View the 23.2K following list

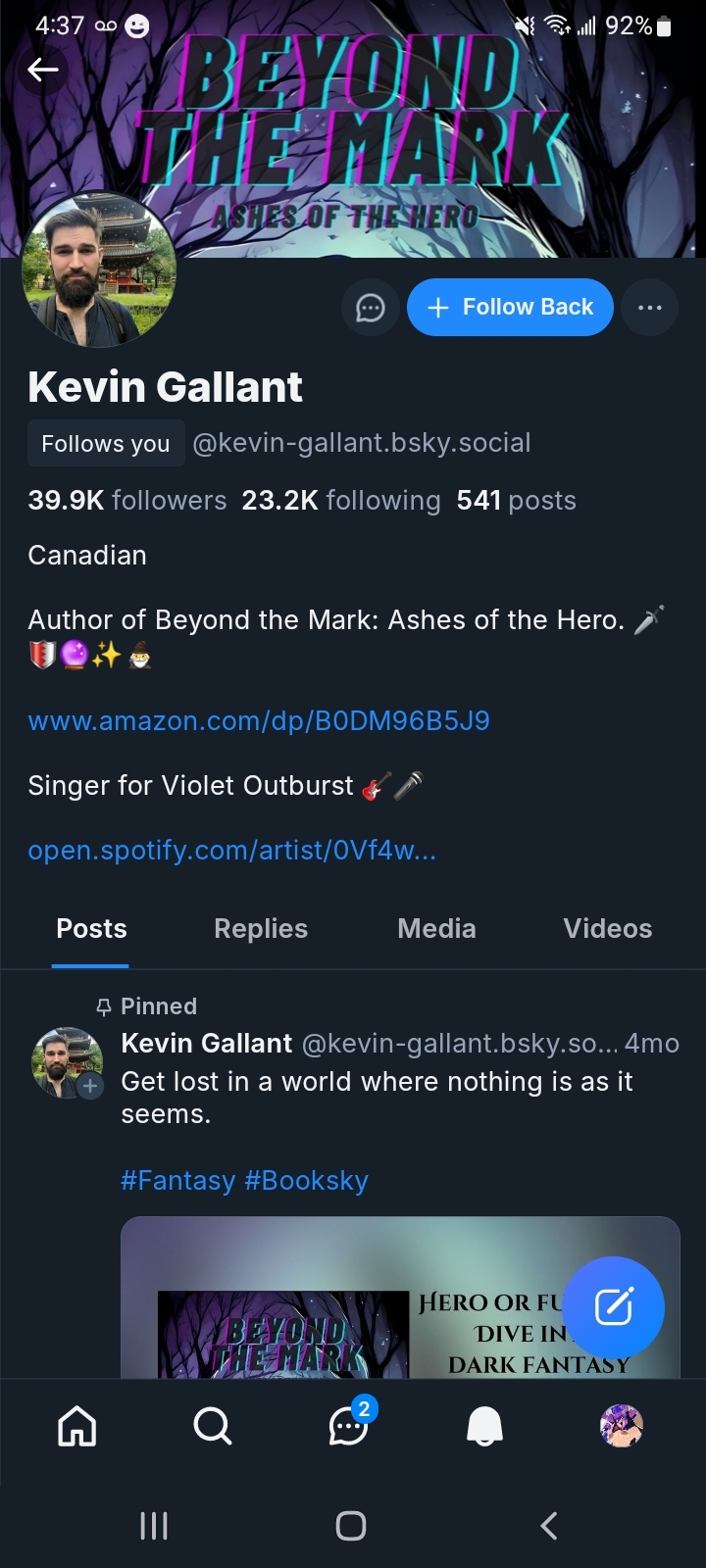341,500
